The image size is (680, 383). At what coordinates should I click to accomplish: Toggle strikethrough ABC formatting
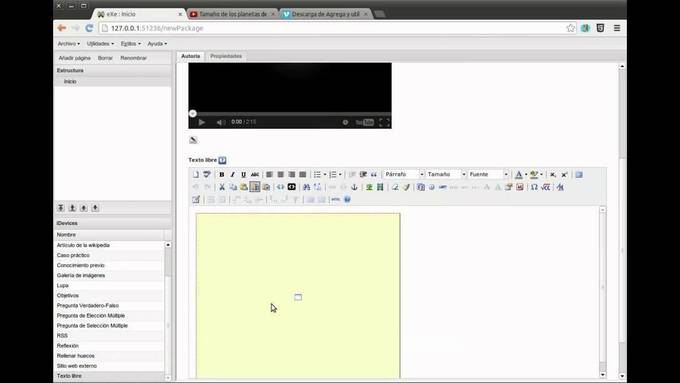(x=255, y=174)
